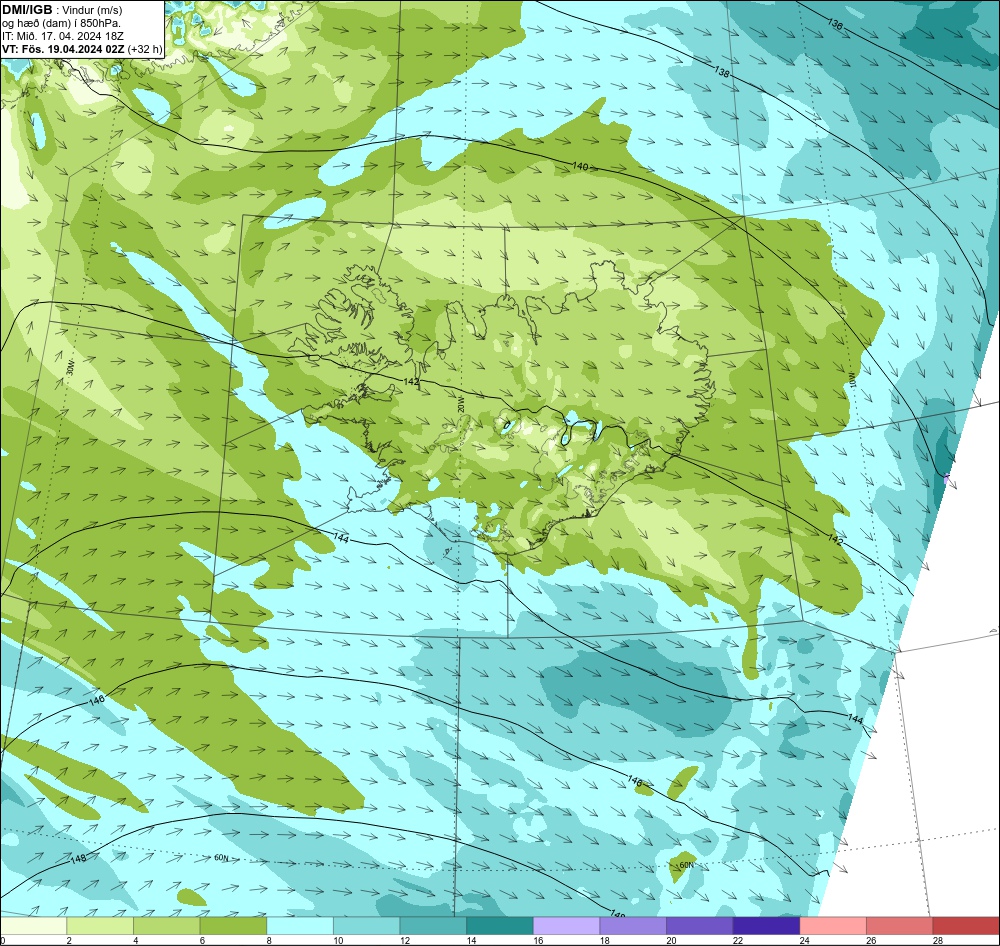The width and height of the screenshot is (1000, 946).
Task: Click the "VT: Fös. 19.04.2024 02Z" valid time
Action: (63, 48)
